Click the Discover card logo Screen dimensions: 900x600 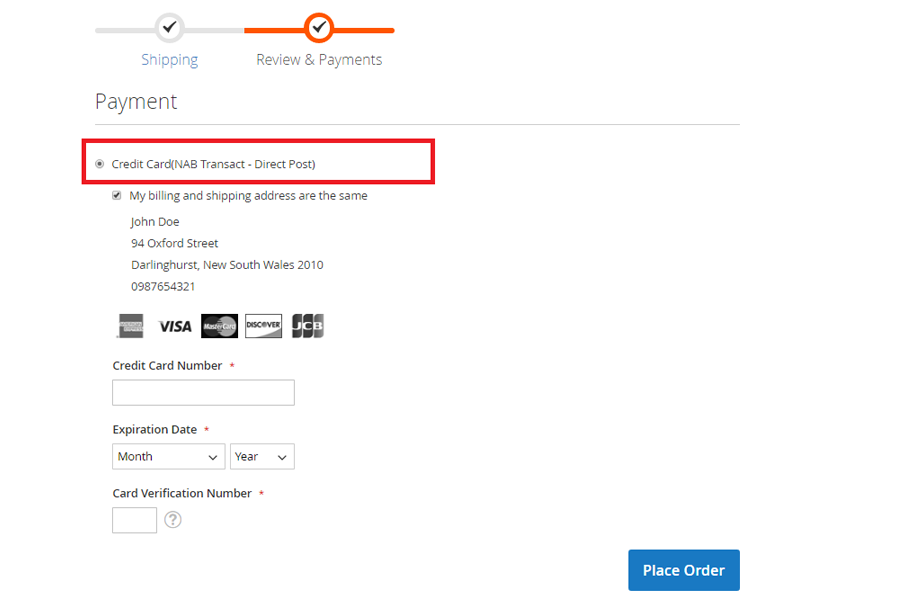tap(263, 326)
